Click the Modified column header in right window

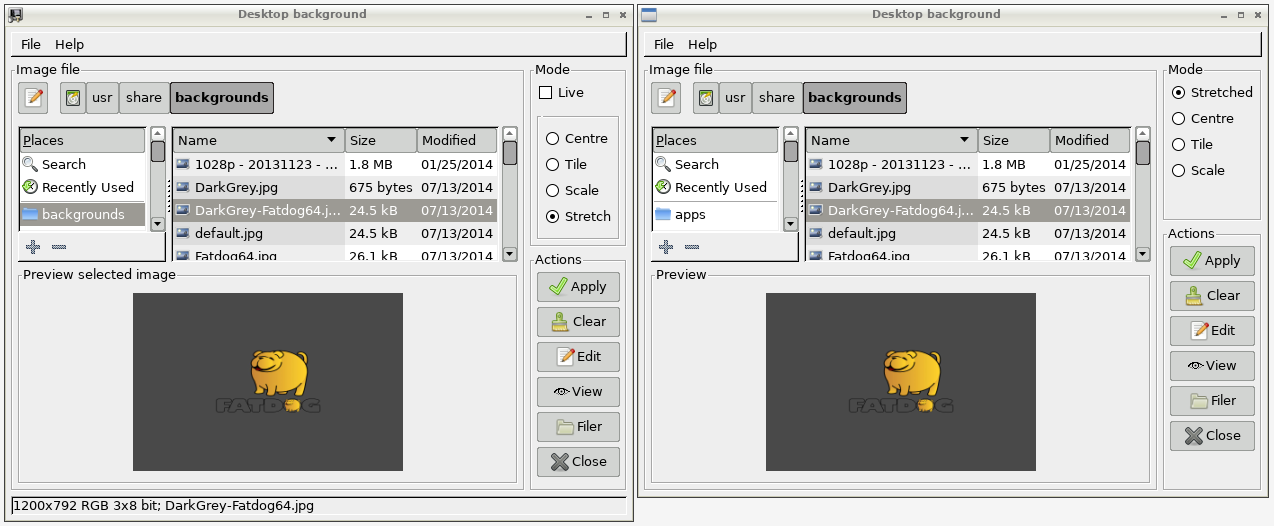point(1090,140)
